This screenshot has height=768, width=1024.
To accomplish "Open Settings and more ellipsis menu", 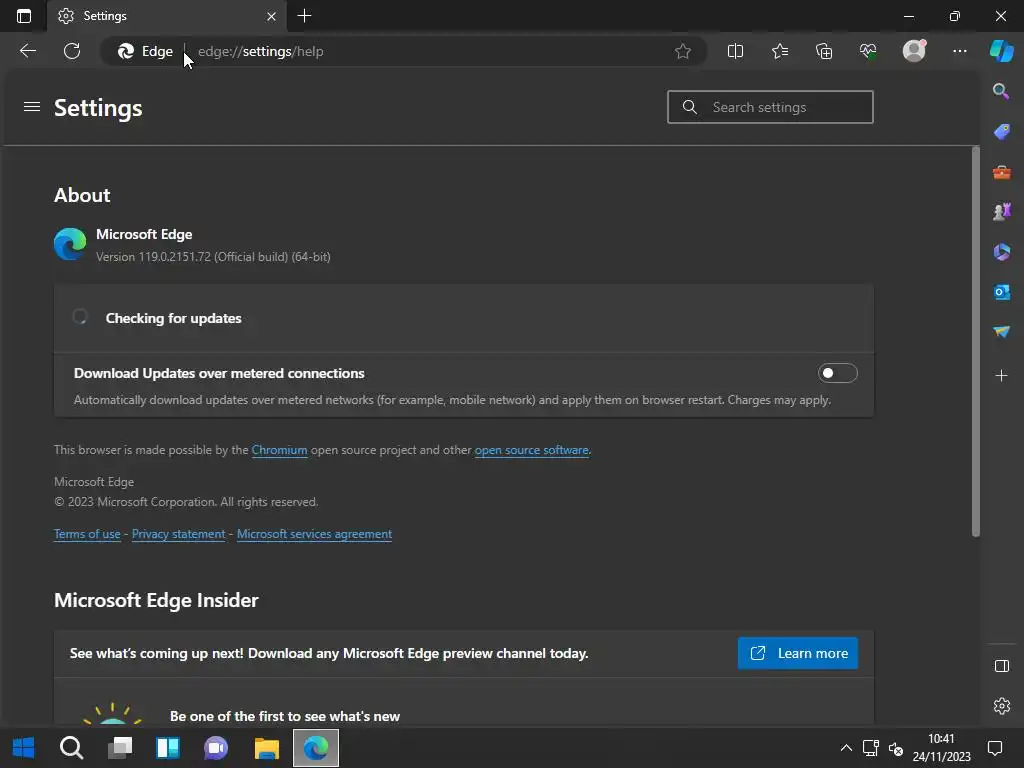I will click(959, 51).
